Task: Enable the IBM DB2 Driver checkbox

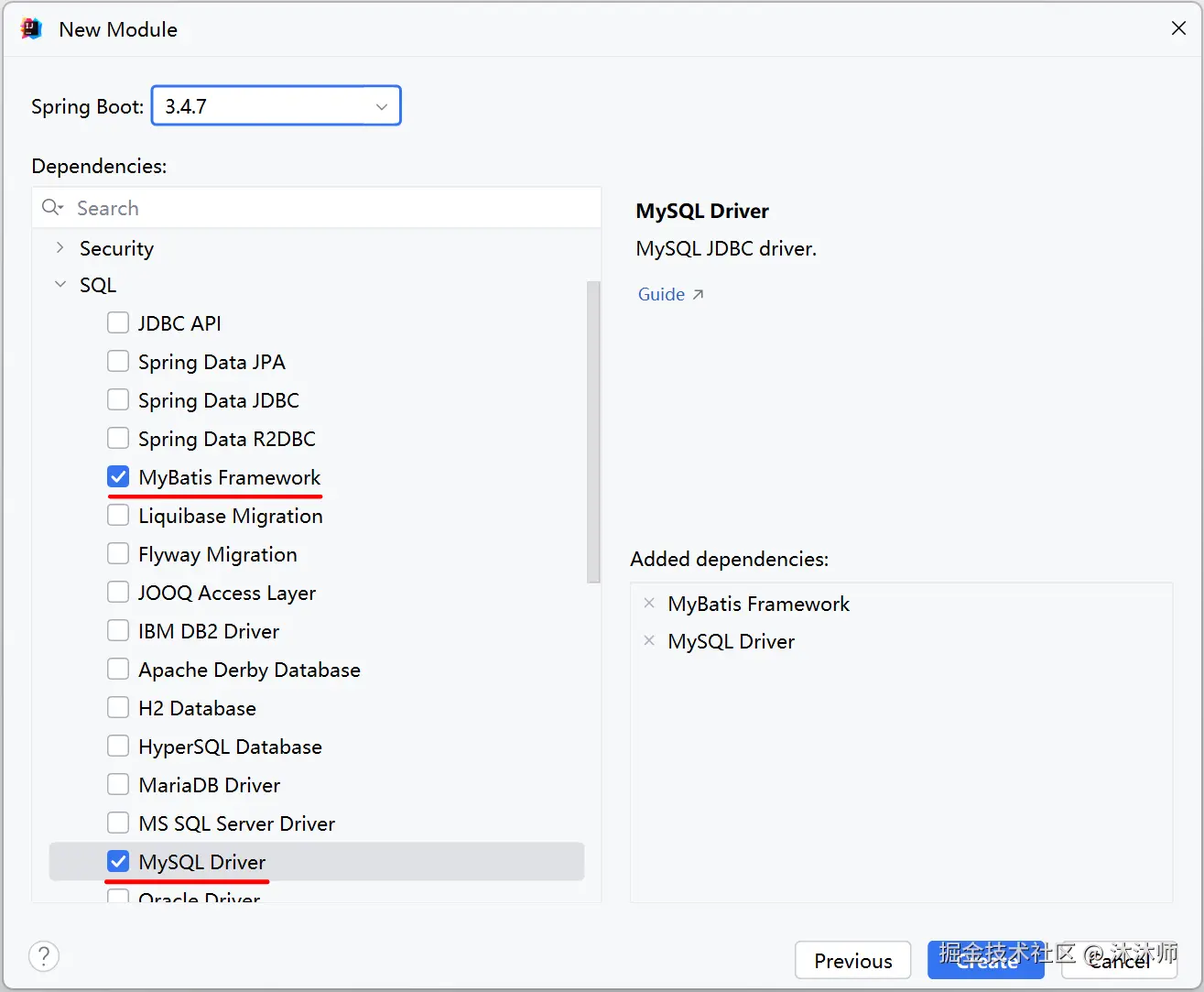Action: [118, 630]
